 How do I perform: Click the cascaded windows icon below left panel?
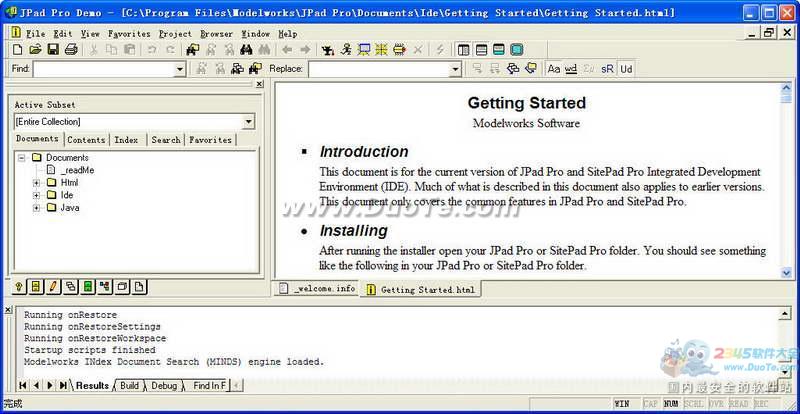coord(70,287)
